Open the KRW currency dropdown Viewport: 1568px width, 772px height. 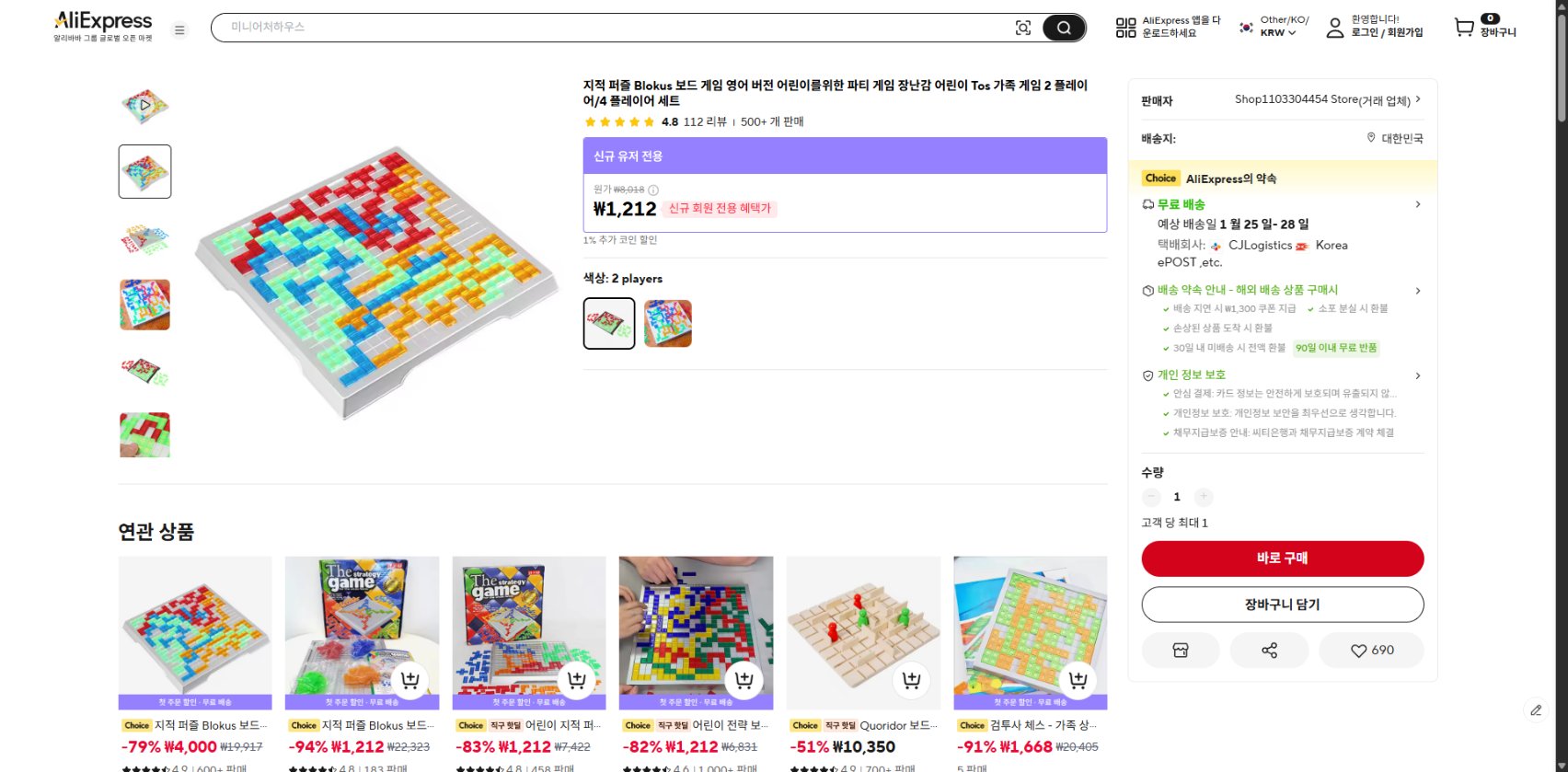1278,32
